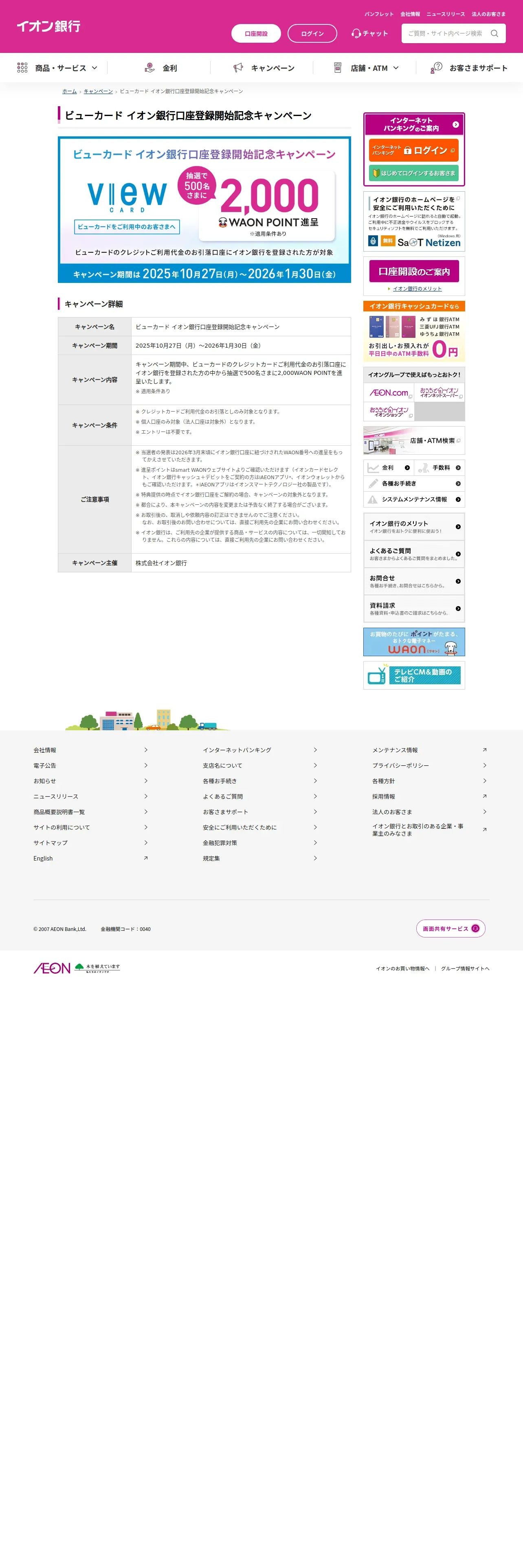The width and height of the screenshot is (523, 1568).
Task: Click the お客さまサポート person icon
Action: pos(436,68)
